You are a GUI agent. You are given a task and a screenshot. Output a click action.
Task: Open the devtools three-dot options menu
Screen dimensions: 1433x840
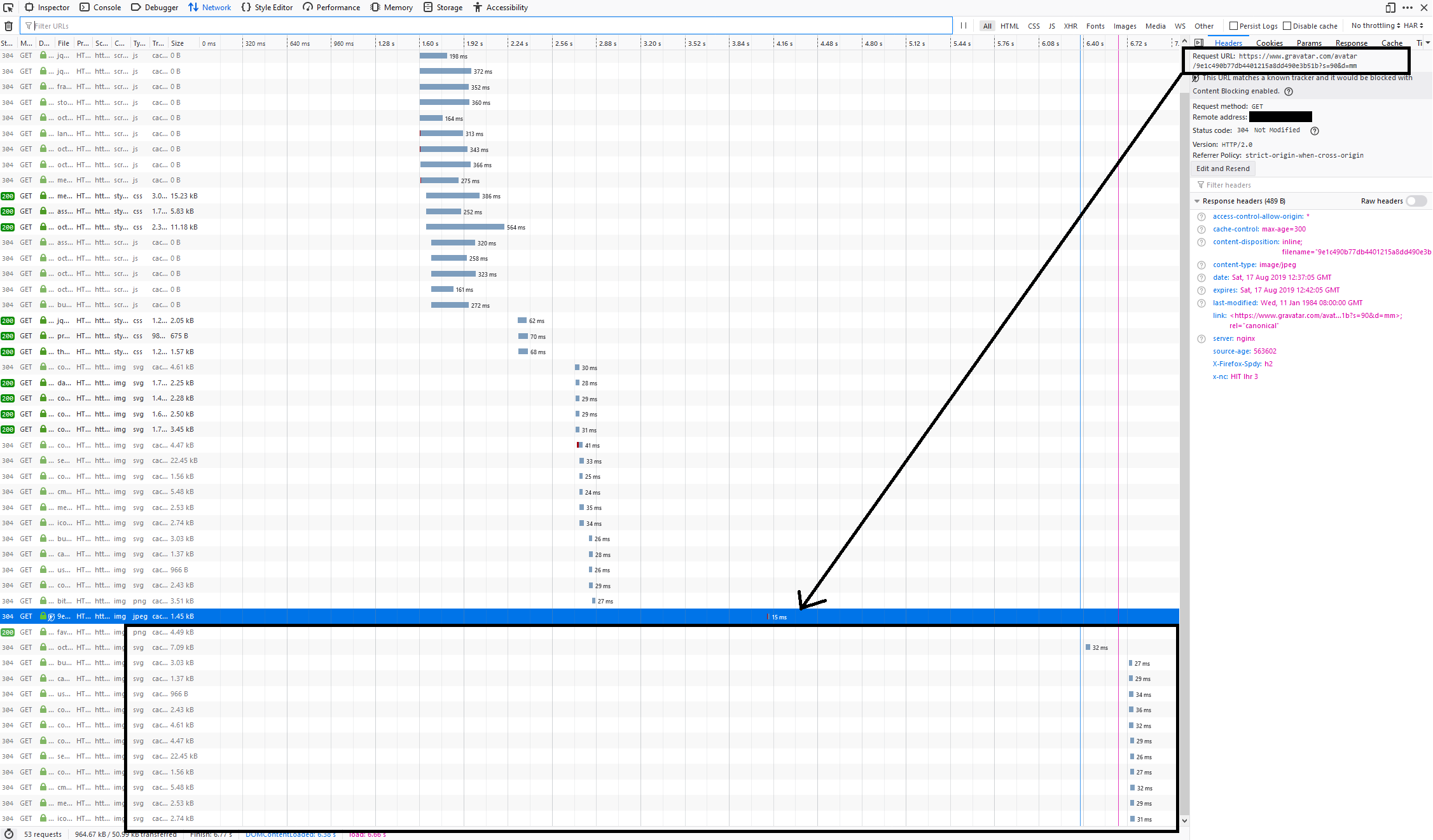pyautogui.click(x=1408, y=8)
